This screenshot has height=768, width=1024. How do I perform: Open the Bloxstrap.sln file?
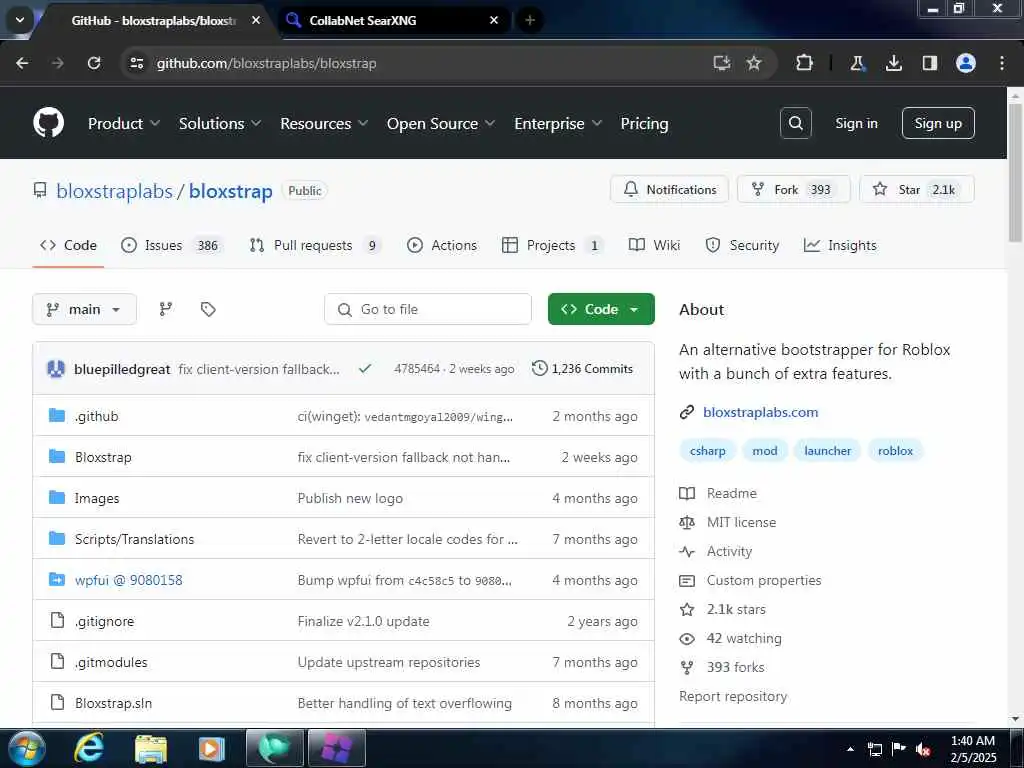(x=114, y=703)
